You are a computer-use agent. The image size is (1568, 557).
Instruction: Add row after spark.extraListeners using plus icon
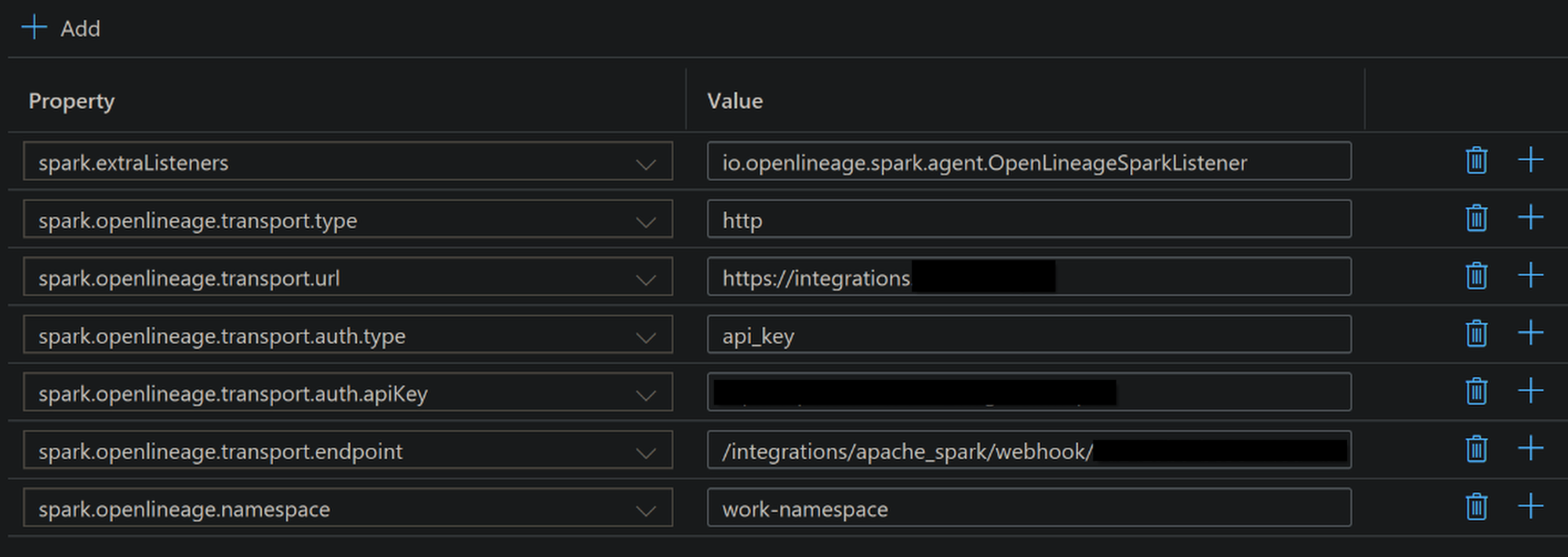pos(1530,161)
